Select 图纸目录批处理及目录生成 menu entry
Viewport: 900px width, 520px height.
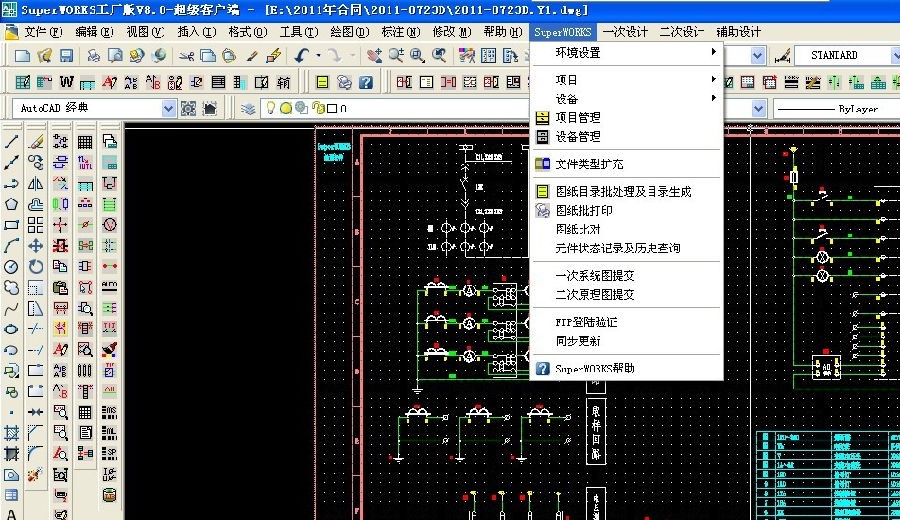click(623, 191)
